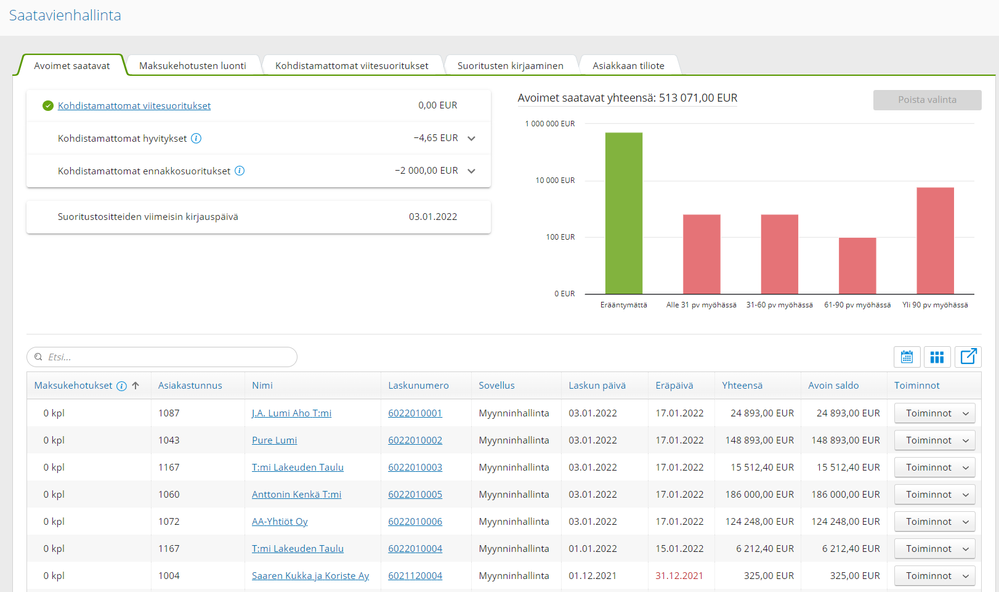Open Toiminnot dropdown for Saaren Kukka ja Koriste Ay

[x=935, y=576]
